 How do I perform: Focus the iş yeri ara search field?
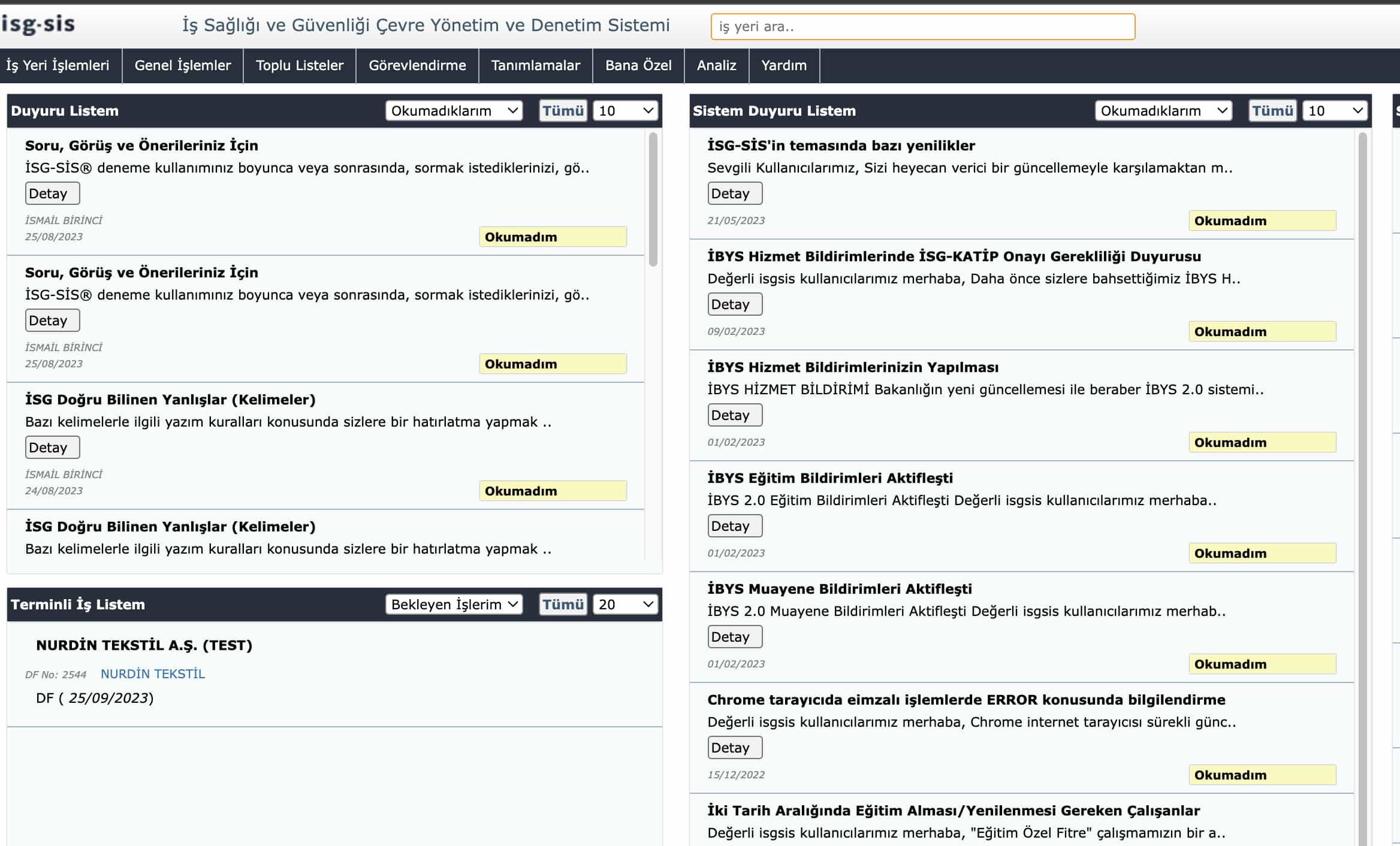pos(922,27)
